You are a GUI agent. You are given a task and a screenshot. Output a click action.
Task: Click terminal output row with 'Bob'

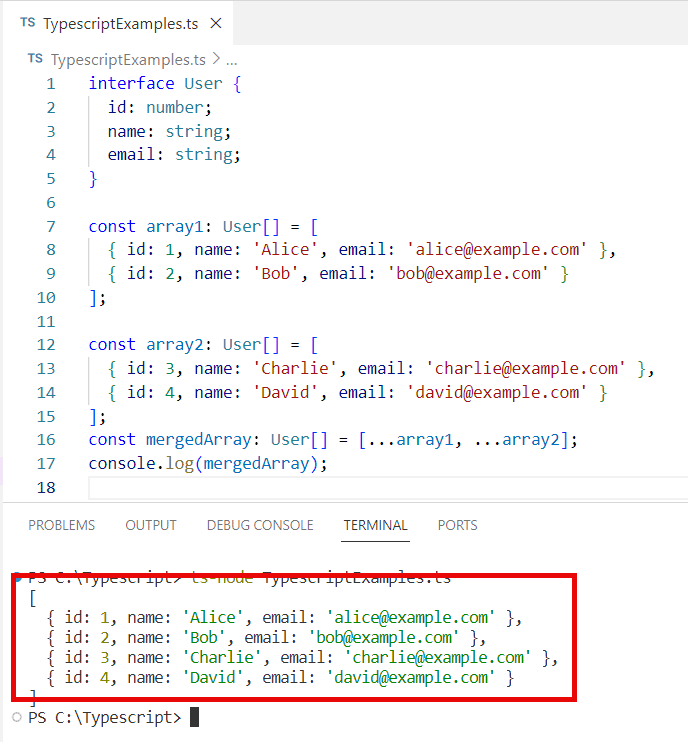[x=266, y=638]
